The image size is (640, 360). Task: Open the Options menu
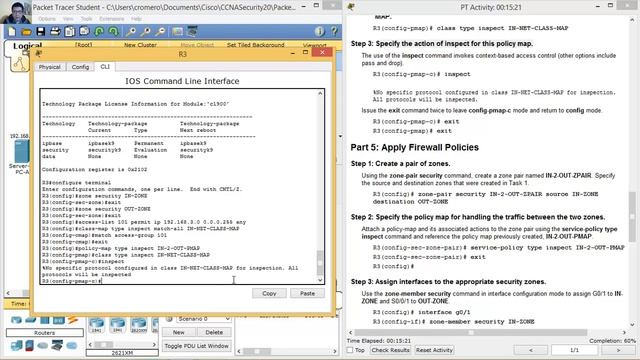(47, 19)
